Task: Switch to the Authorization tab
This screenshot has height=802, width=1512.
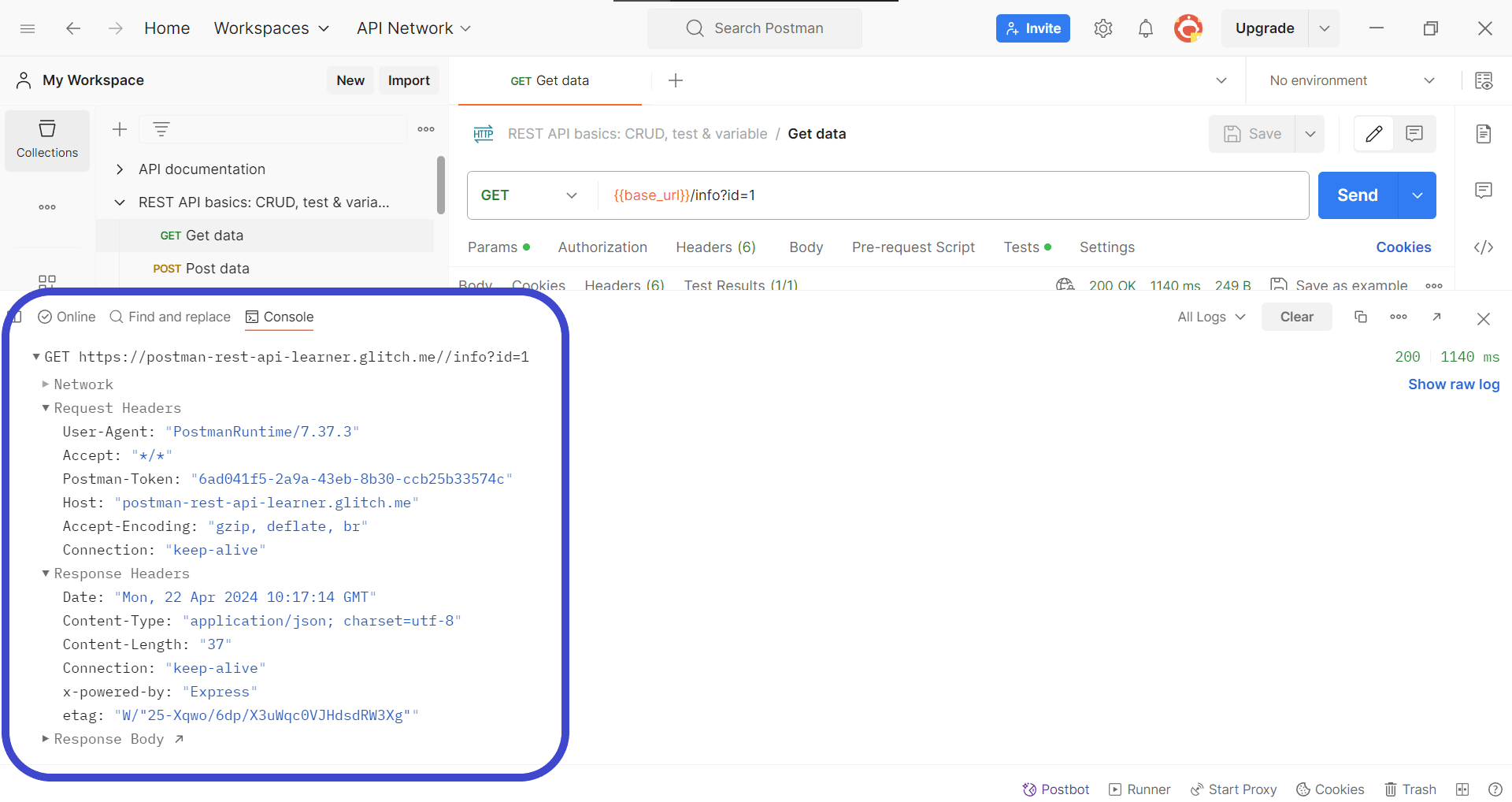Action: 602,247
